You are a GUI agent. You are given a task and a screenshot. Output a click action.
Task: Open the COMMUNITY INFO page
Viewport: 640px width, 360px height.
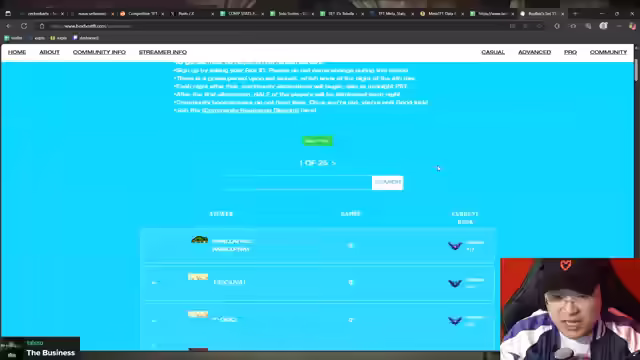click(99, 52)
